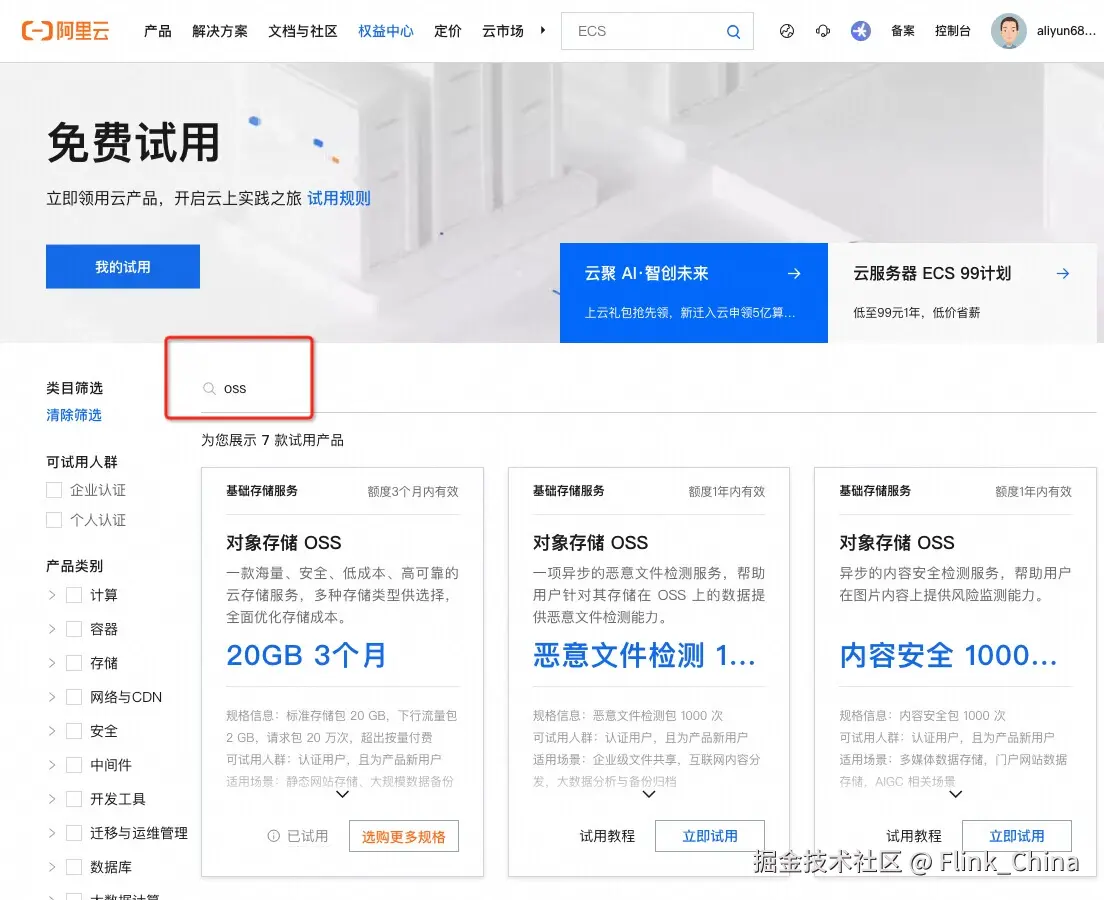Open the 解决方案 menu
The image size is (1104, 900).
tap(220, 31)
